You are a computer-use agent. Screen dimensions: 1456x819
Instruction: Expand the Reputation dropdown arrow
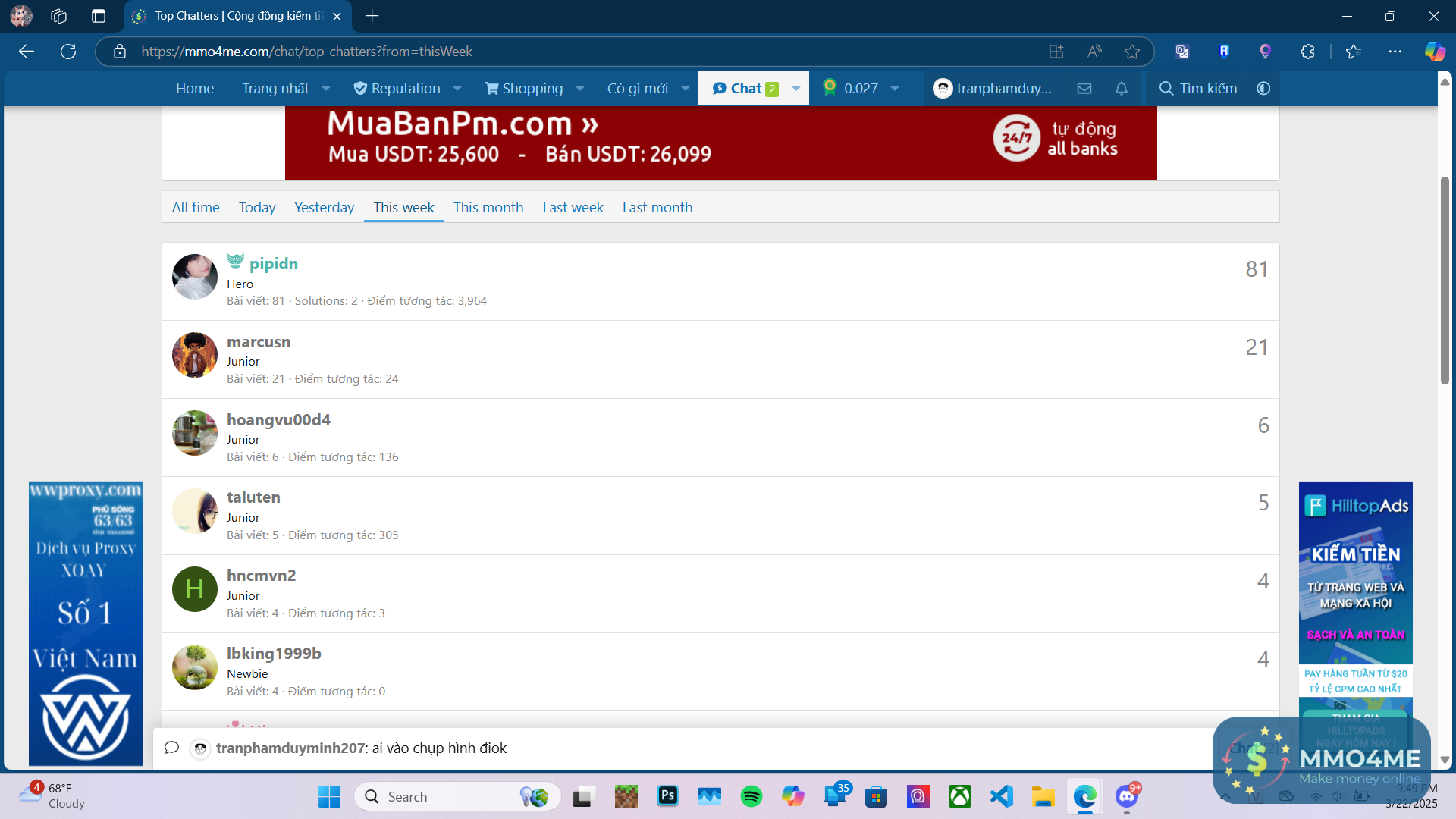457,89
